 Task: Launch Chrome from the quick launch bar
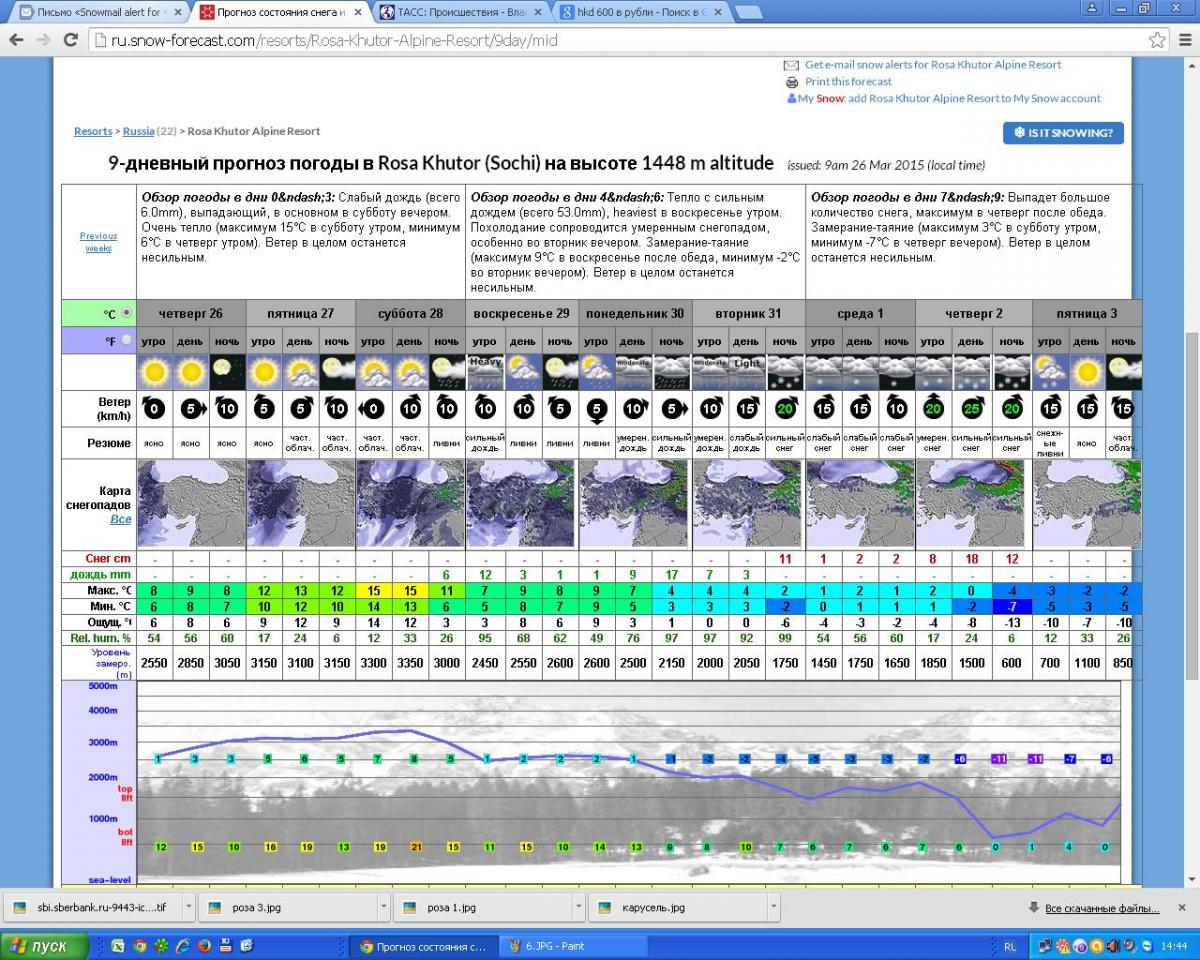(x=140, y=945)
